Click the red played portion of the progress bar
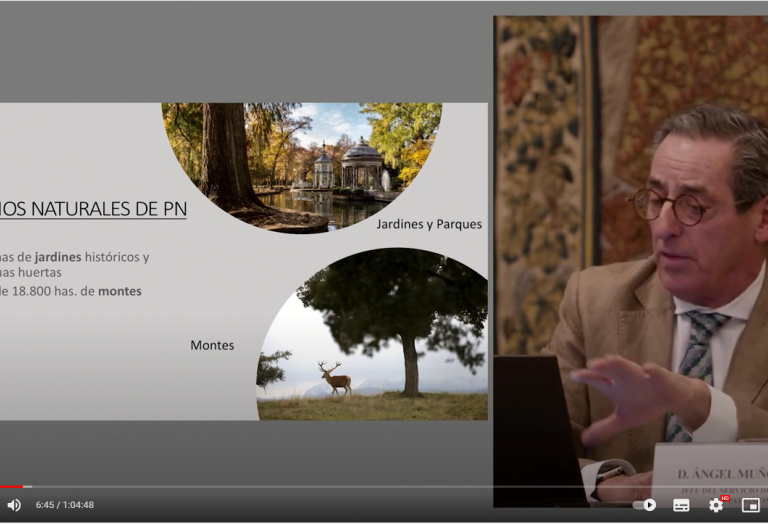 click(x=10, y=487)
